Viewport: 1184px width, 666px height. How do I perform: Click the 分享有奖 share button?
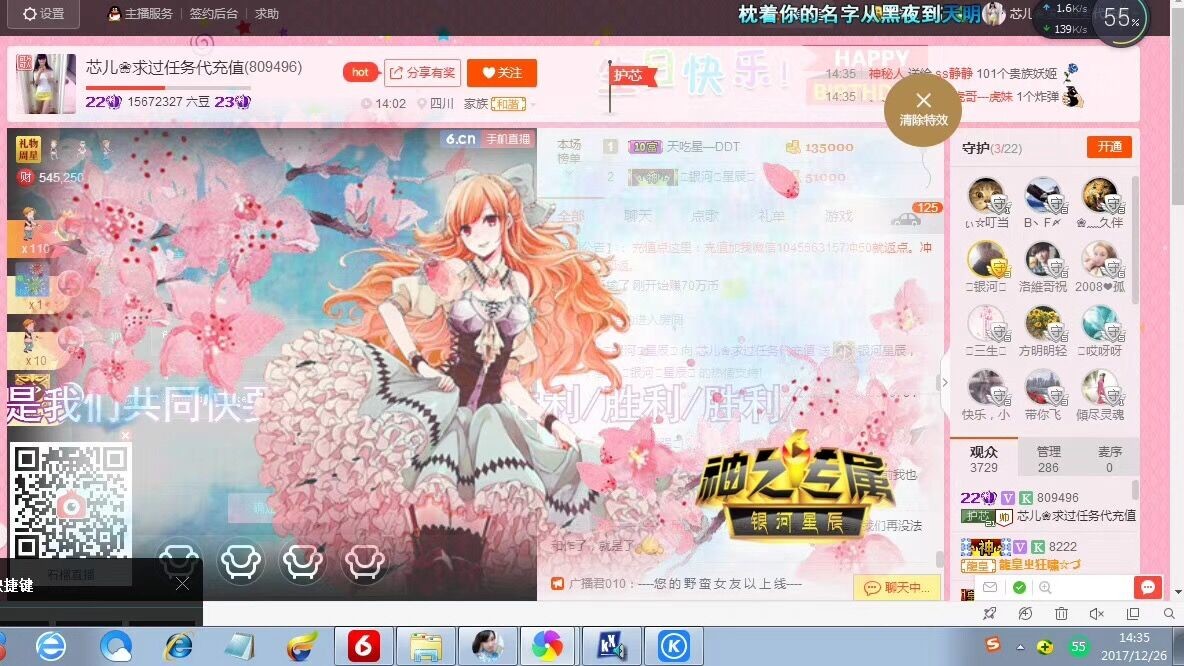point(422,72)
